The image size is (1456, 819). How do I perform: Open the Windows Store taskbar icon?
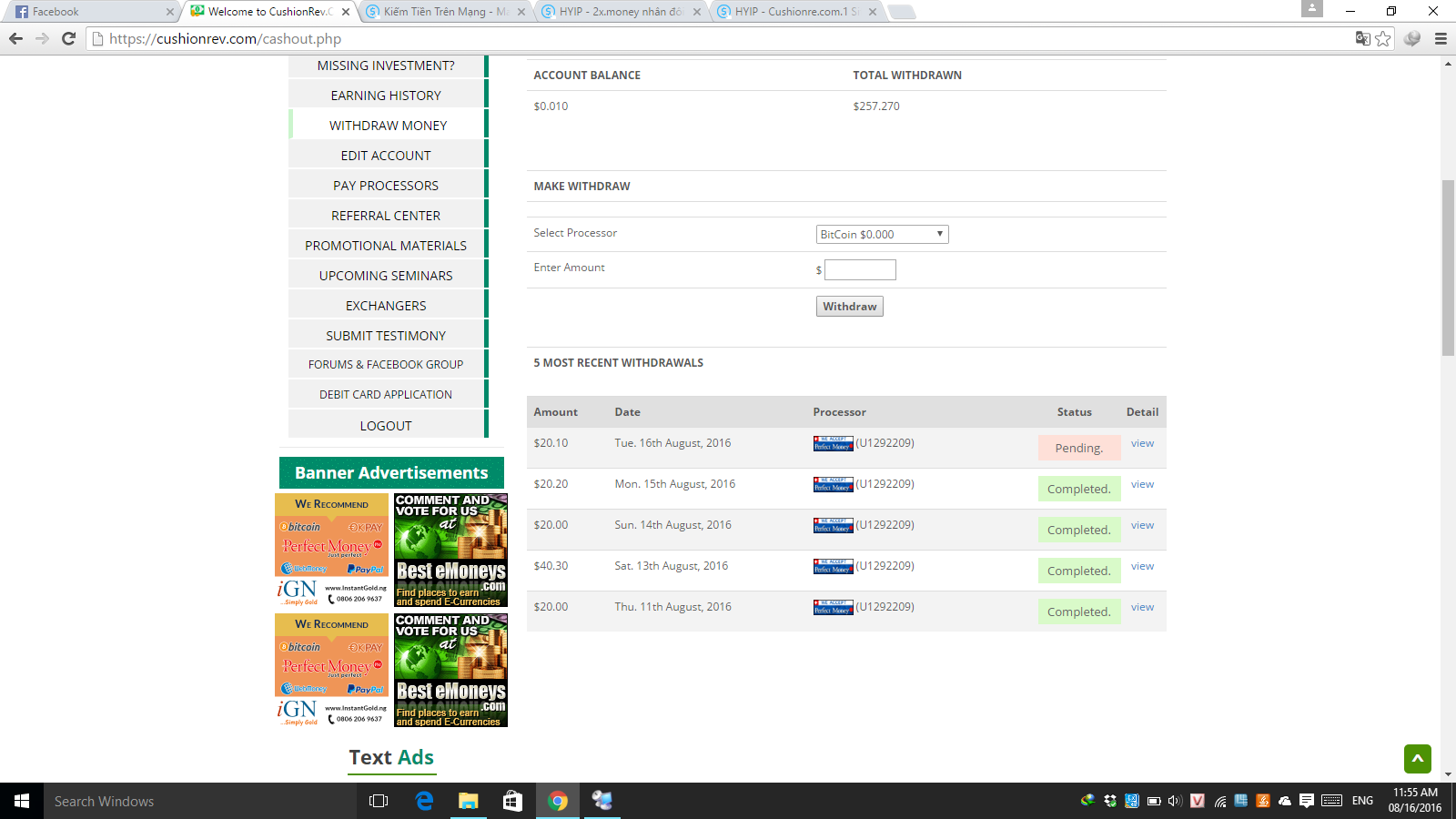tap(512, 801)
